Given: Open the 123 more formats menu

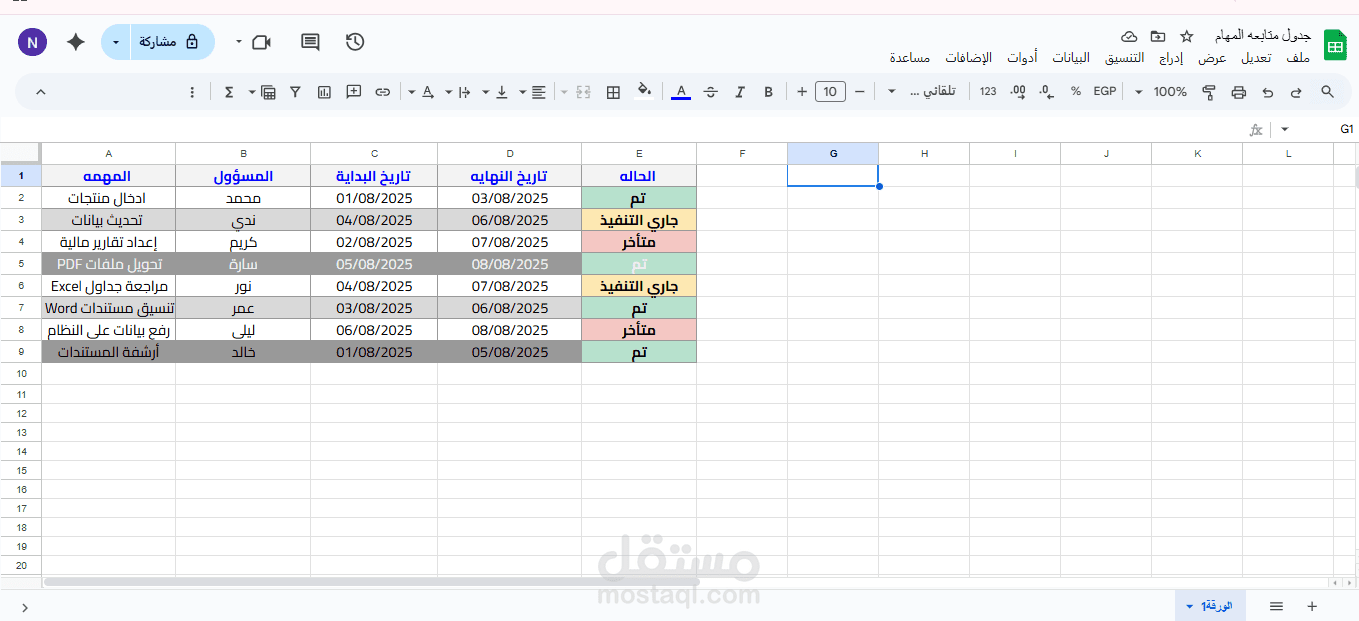Looking at the screenshot, I should (x=988, y=92).
